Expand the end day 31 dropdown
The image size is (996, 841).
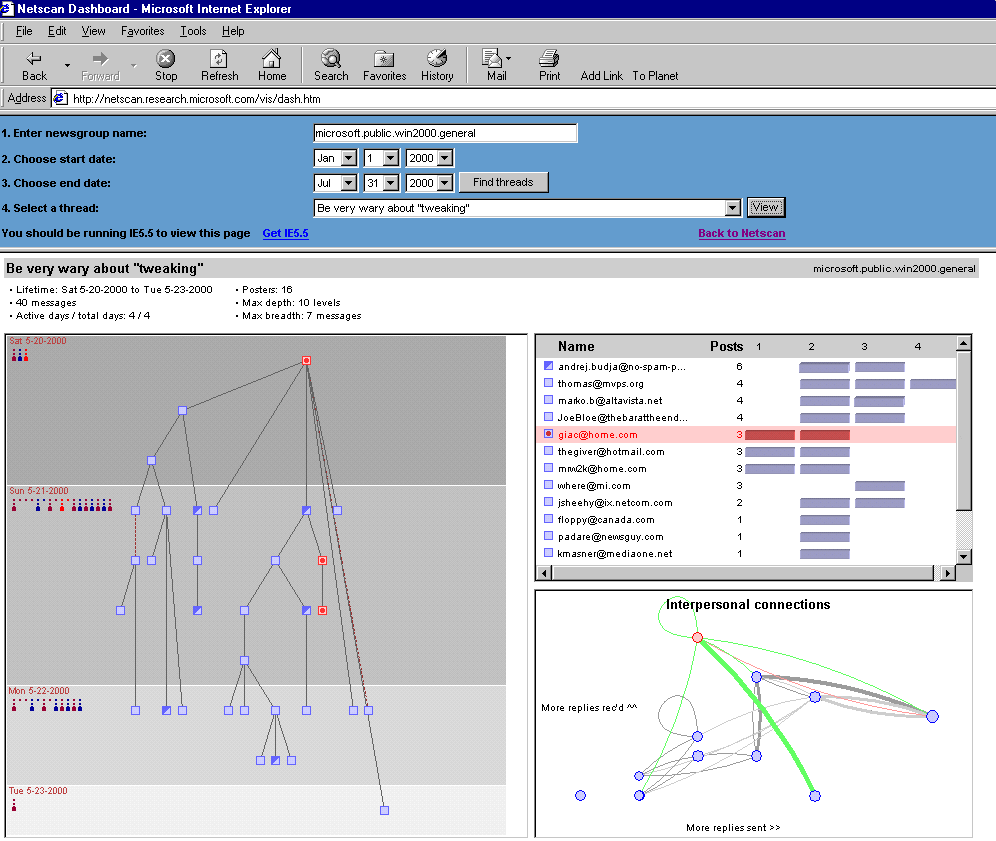(x=390, y=183)
